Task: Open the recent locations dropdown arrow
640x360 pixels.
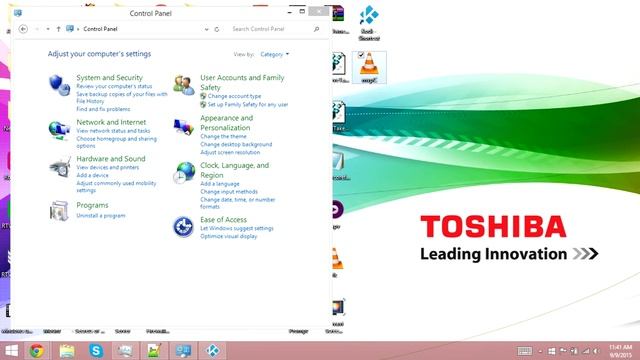Action: tap(48, 29)
